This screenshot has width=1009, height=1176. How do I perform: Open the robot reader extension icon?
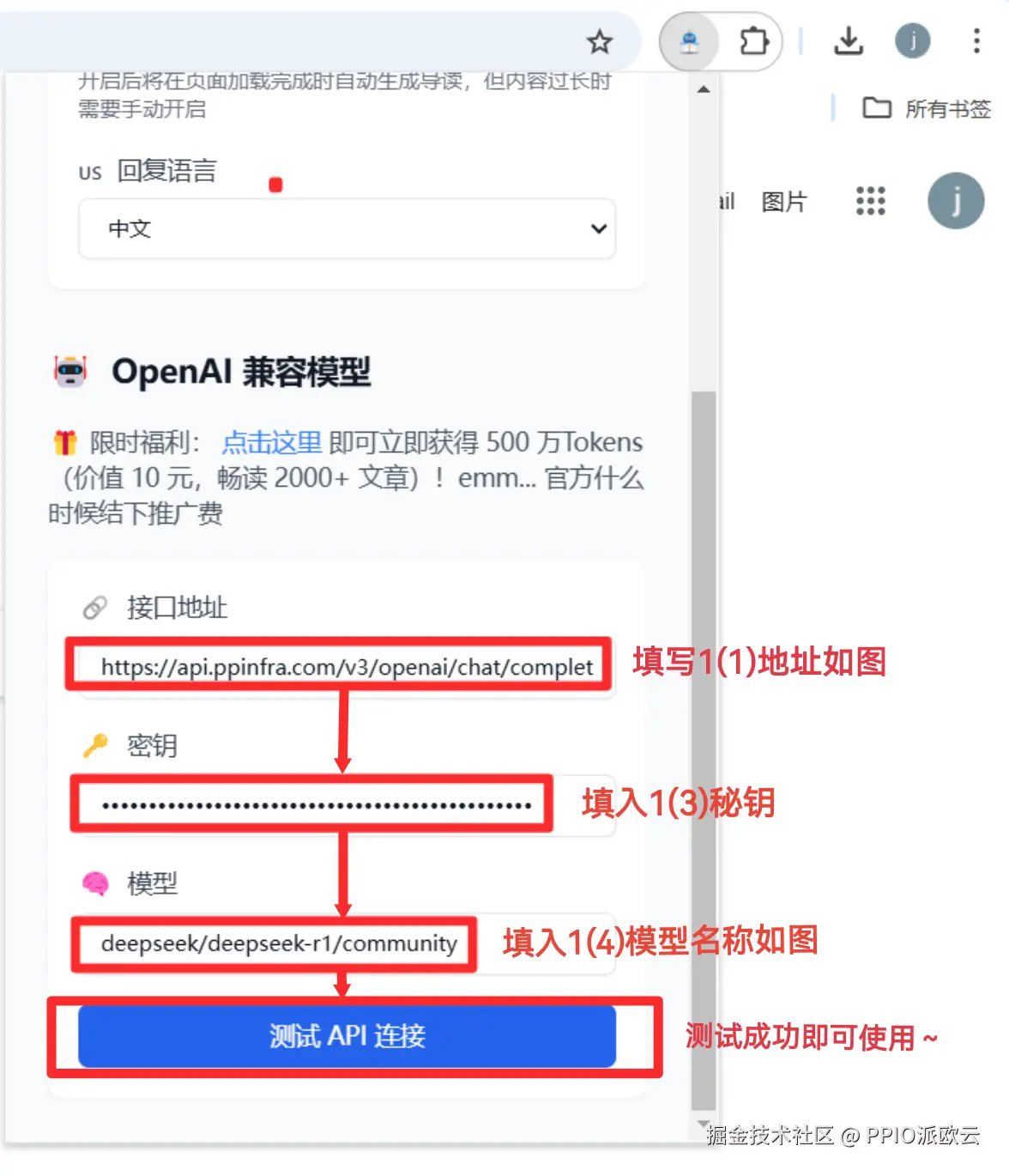pyautogui.click(x=689, y=41)
